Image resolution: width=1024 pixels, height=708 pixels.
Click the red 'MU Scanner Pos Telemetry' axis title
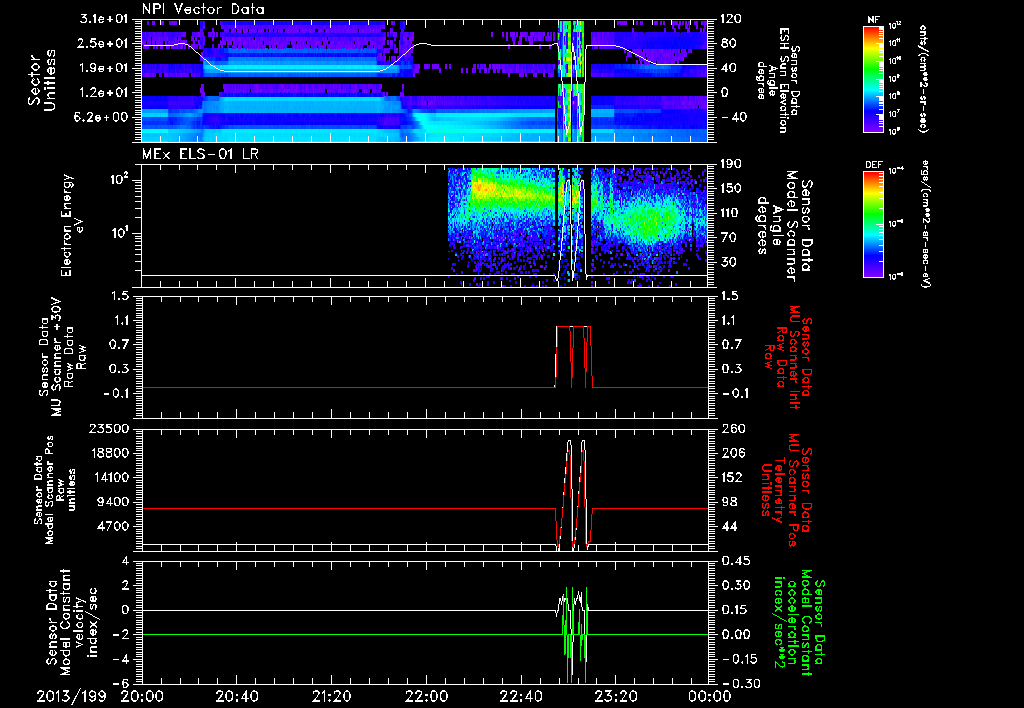[x=786, y=490]
